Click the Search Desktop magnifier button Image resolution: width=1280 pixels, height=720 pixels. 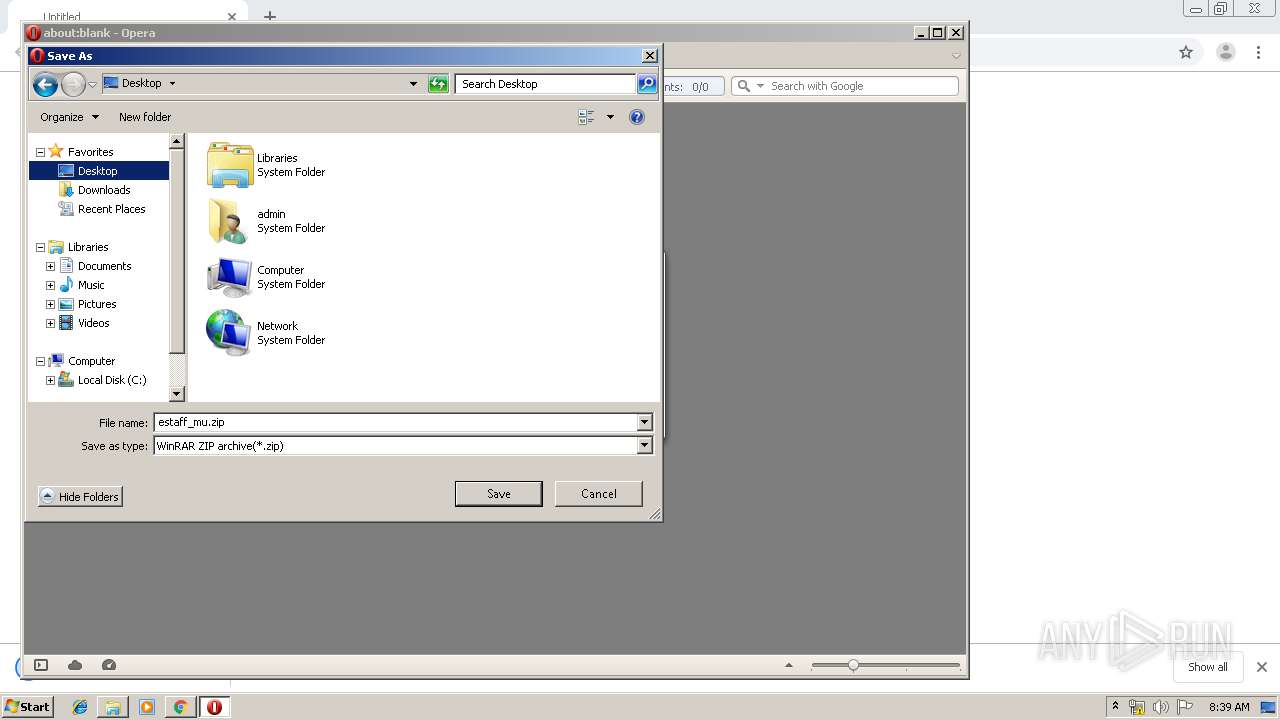(x=647, y=84)
